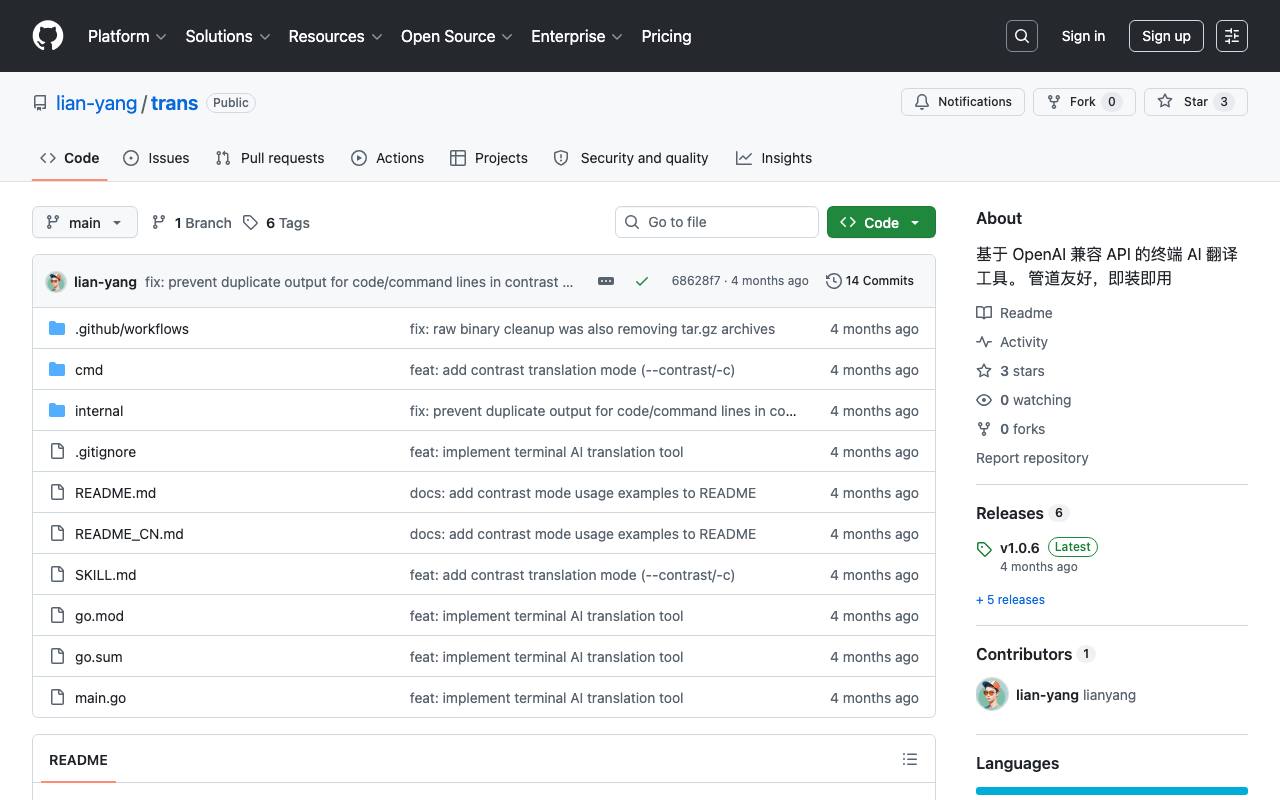Image resolution: width=1280 pixels, height=800 pixels.
Task: Switch to the Issues tab
Action: 156,158
